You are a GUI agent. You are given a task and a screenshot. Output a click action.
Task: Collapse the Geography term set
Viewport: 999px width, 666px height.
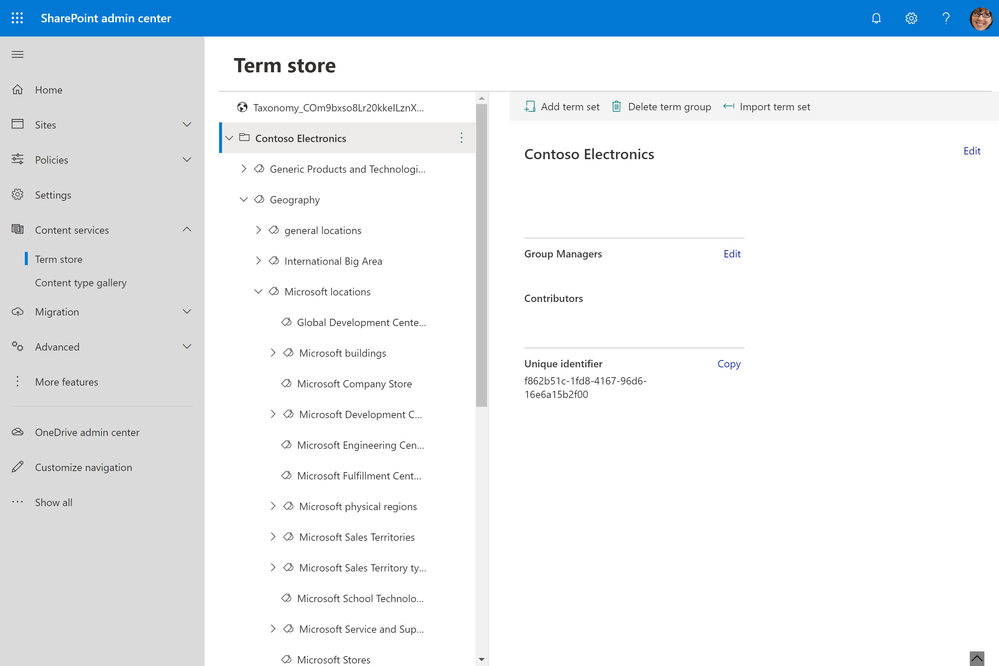point(244,200)
